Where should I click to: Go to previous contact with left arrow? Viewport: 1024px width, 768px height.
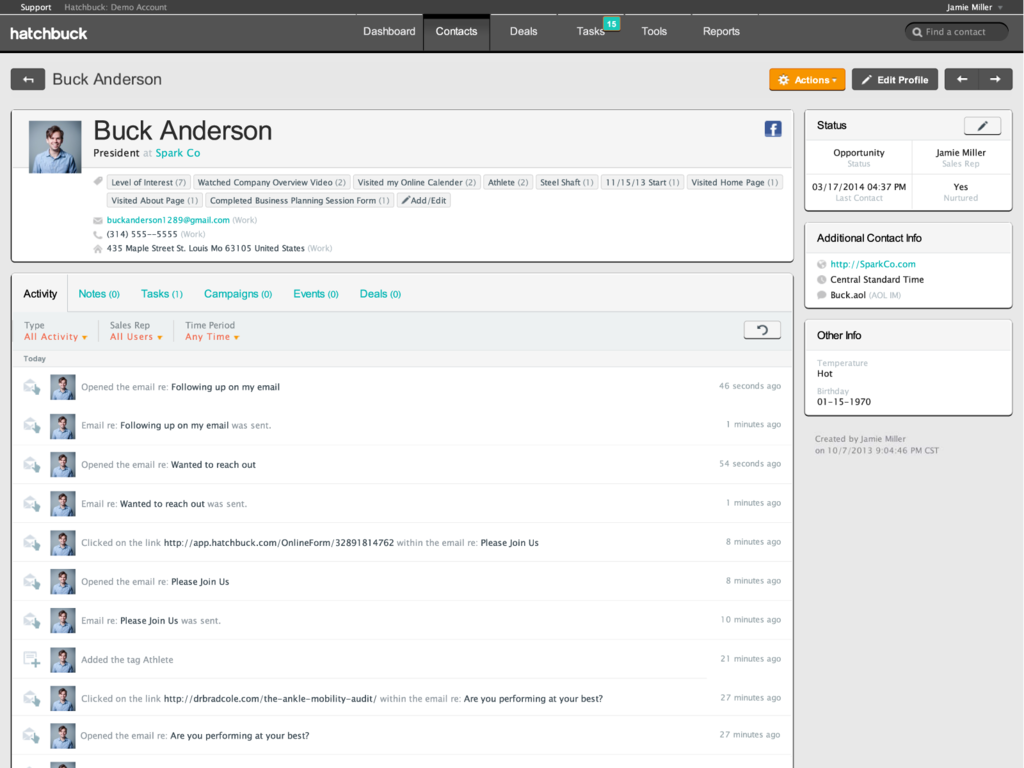coord(961,79)
